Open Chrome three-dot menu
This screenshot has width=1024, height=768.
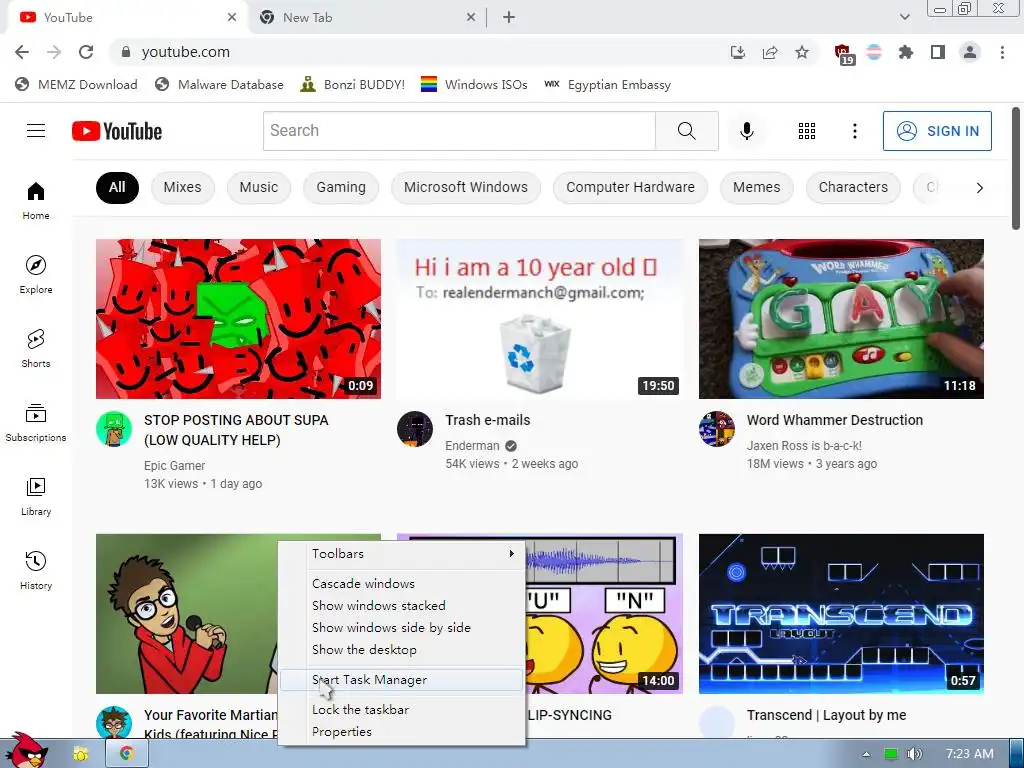pos(1002,52)
